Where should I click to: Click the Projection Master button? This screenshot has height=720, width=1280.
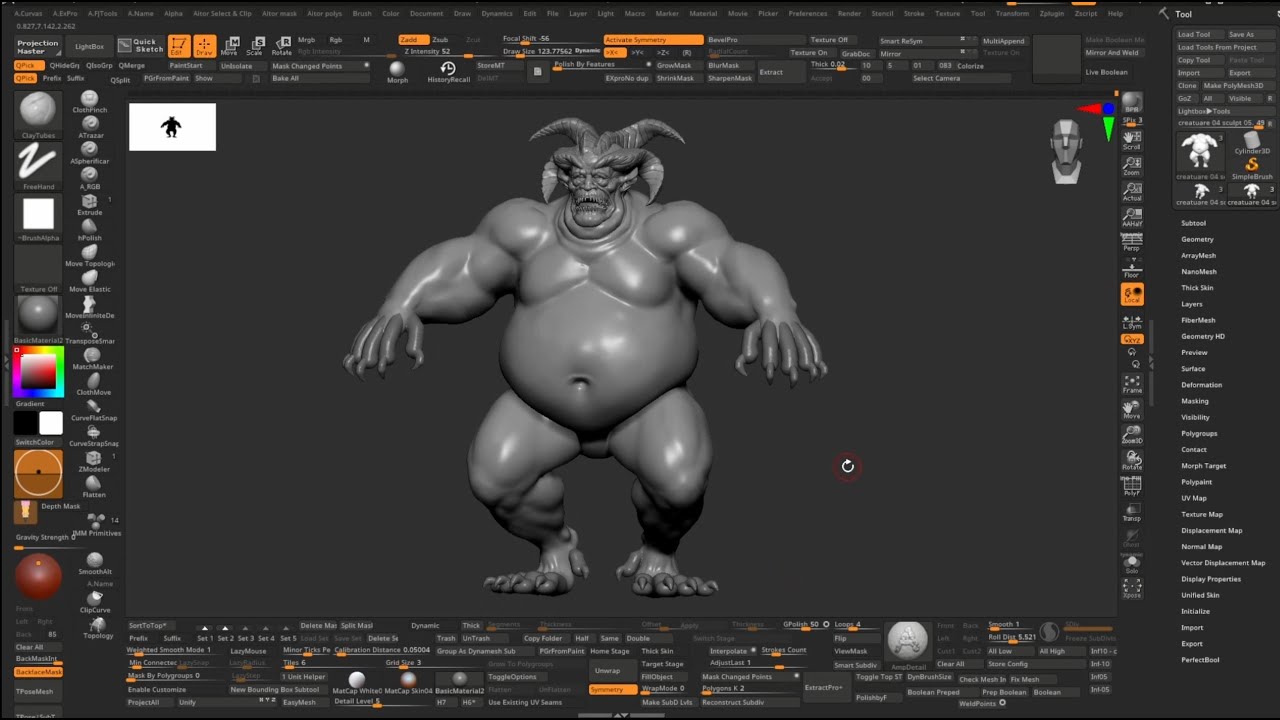point(38,47)
